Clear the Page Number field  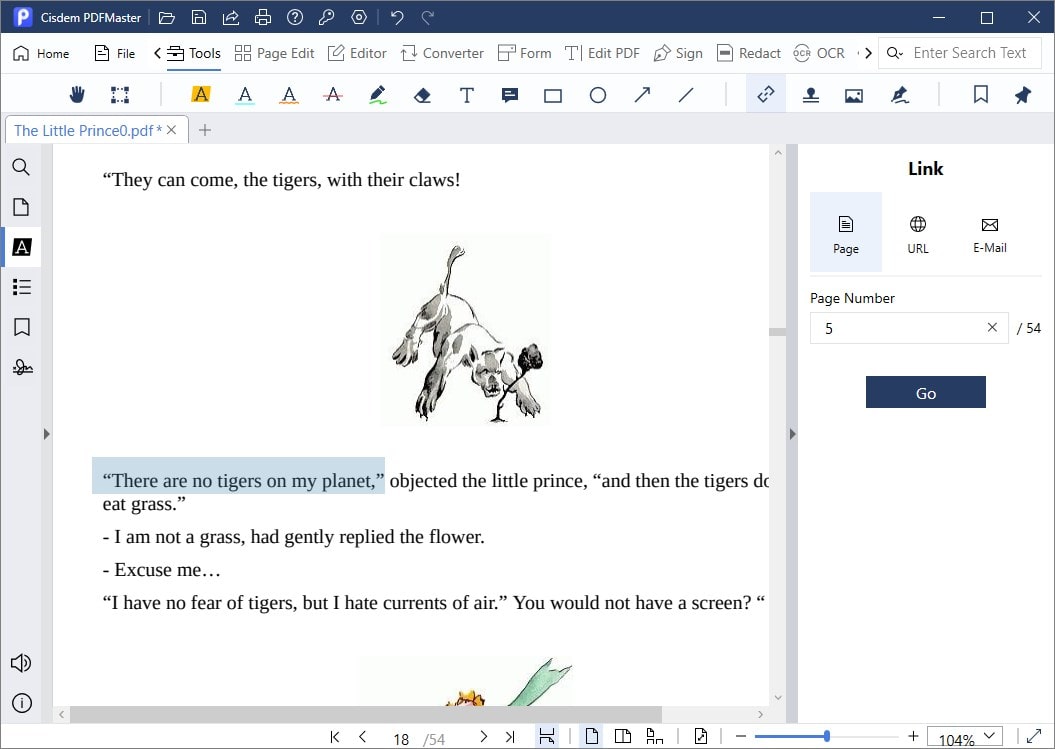tap(992, 327)
